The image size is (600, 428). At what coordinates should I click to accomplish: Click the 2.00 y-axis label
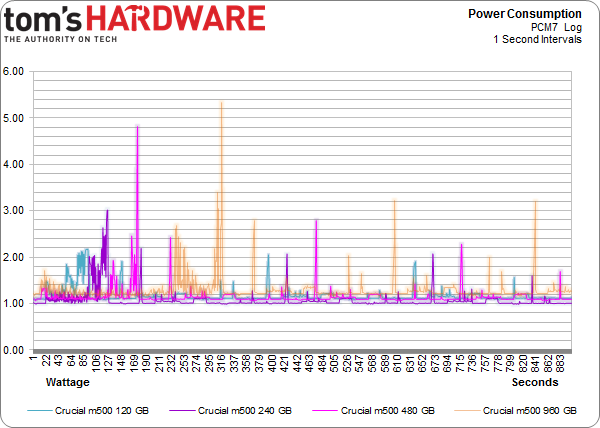point(13,257)
